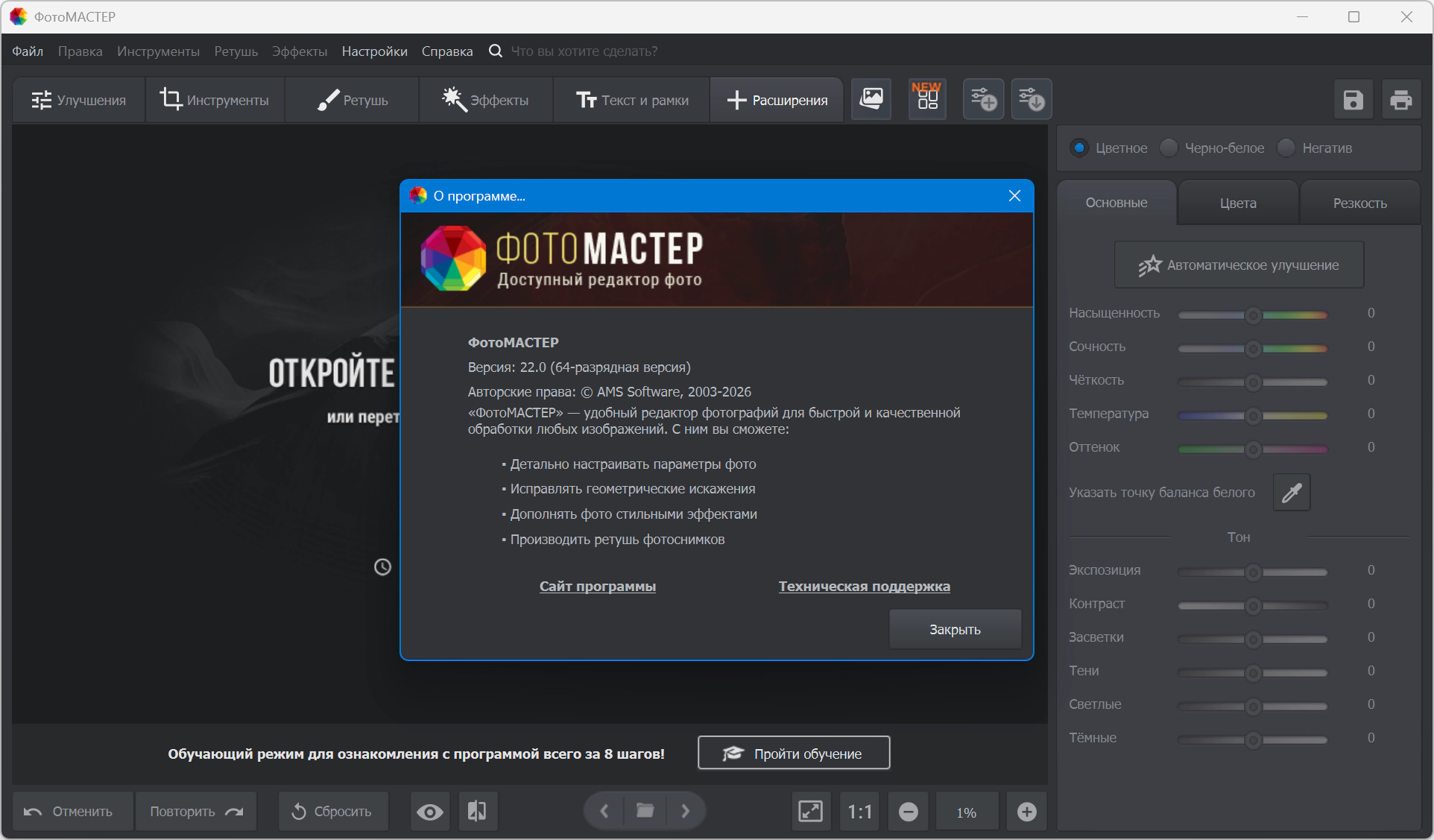The image size is (1434, 840).
Task: Go to next photo arrow
Action: pyautogui.click(x=685, y=810)
